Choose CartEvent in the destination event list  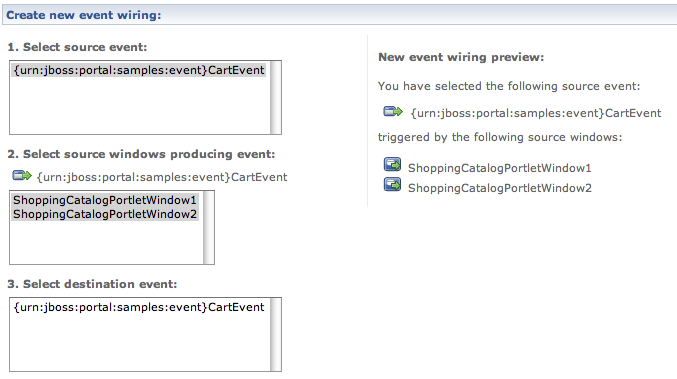[x=139, y=307]
